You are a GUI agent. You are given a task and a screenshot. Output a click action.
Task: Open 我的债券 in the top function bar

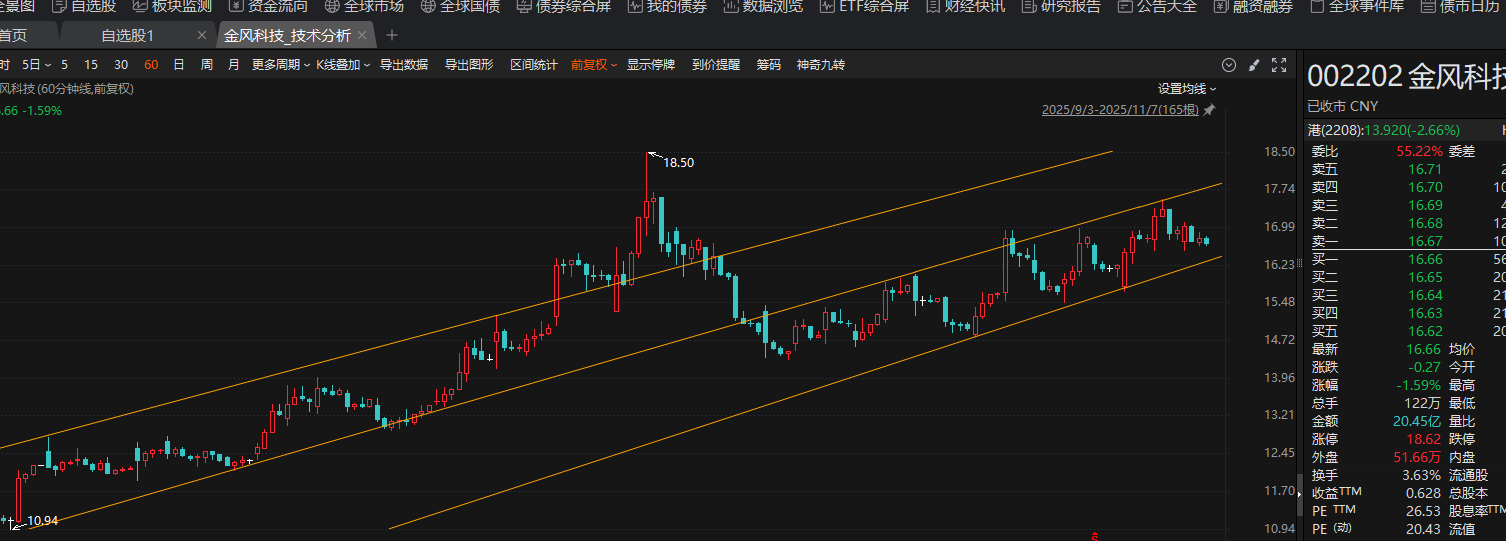(x=668, y=6)
